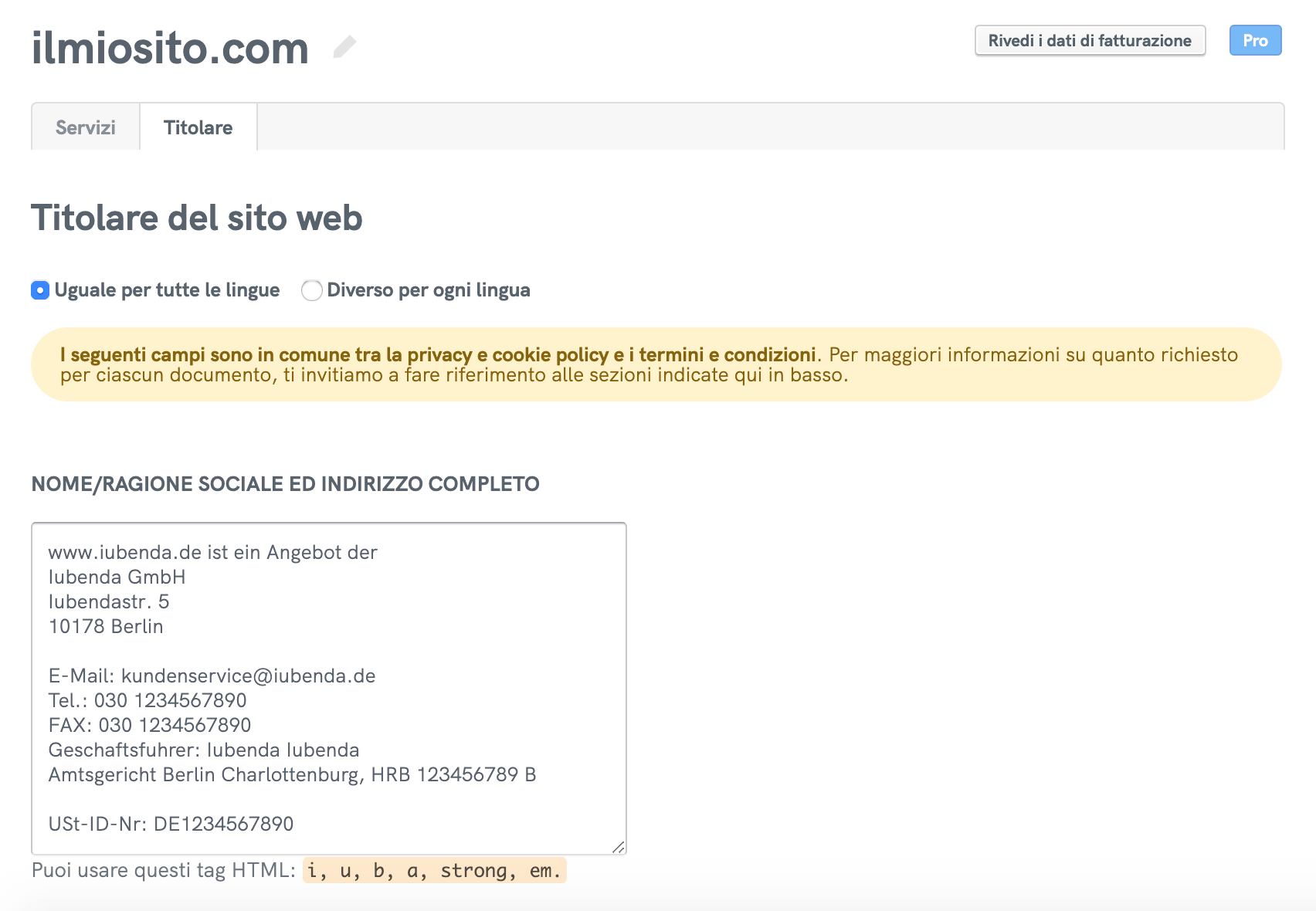Click the Tel. line inside the address box
Viewport: 1316px width, 911px height.
(x=148, y=700)
